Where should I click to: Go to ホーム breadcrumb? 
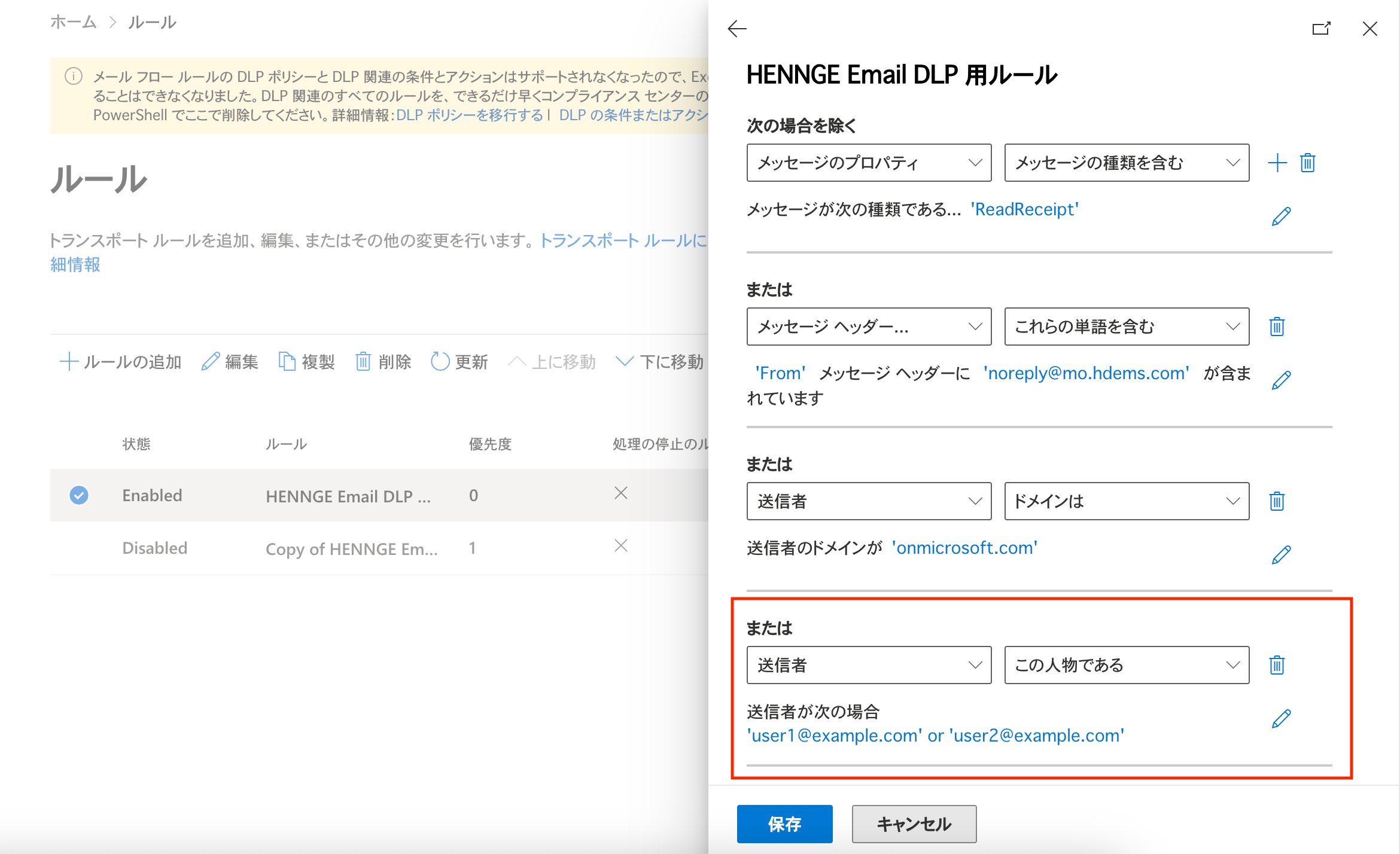pos(73,22)
